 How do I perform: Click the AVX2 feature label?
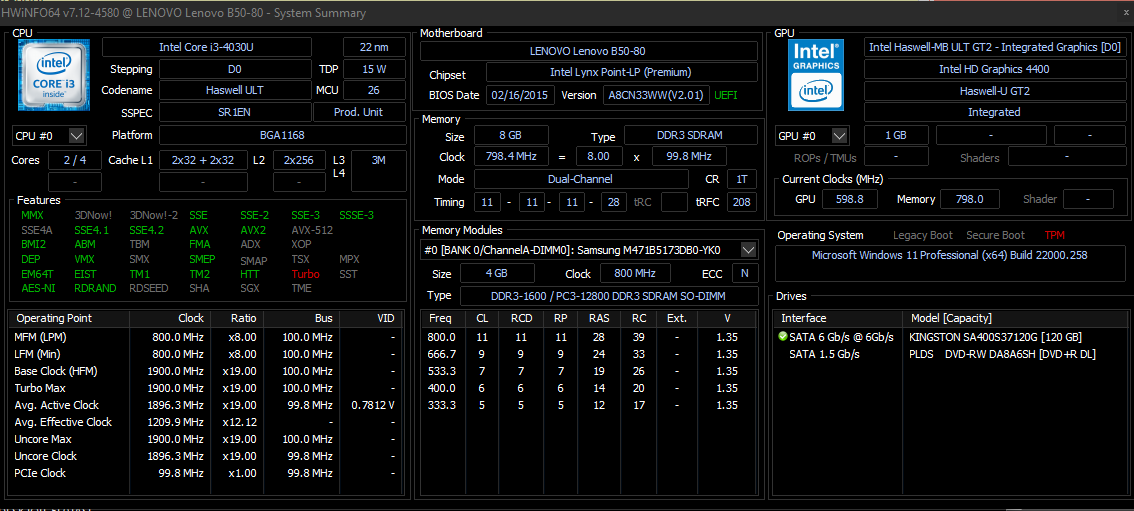[x=253, y=230]
